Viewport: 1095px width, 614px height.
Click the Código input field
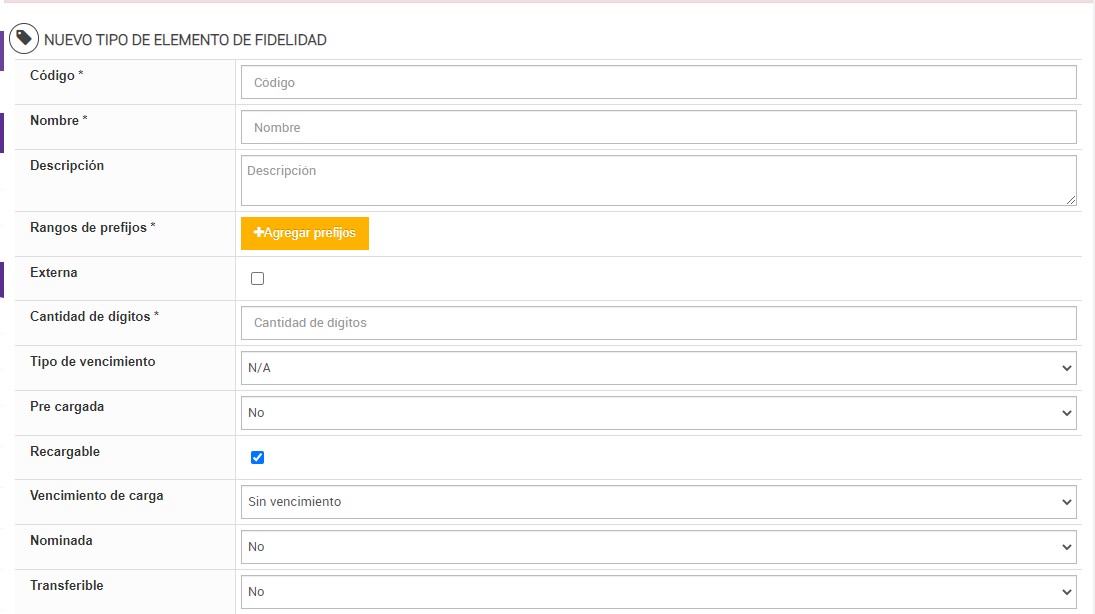pos(658,82)
